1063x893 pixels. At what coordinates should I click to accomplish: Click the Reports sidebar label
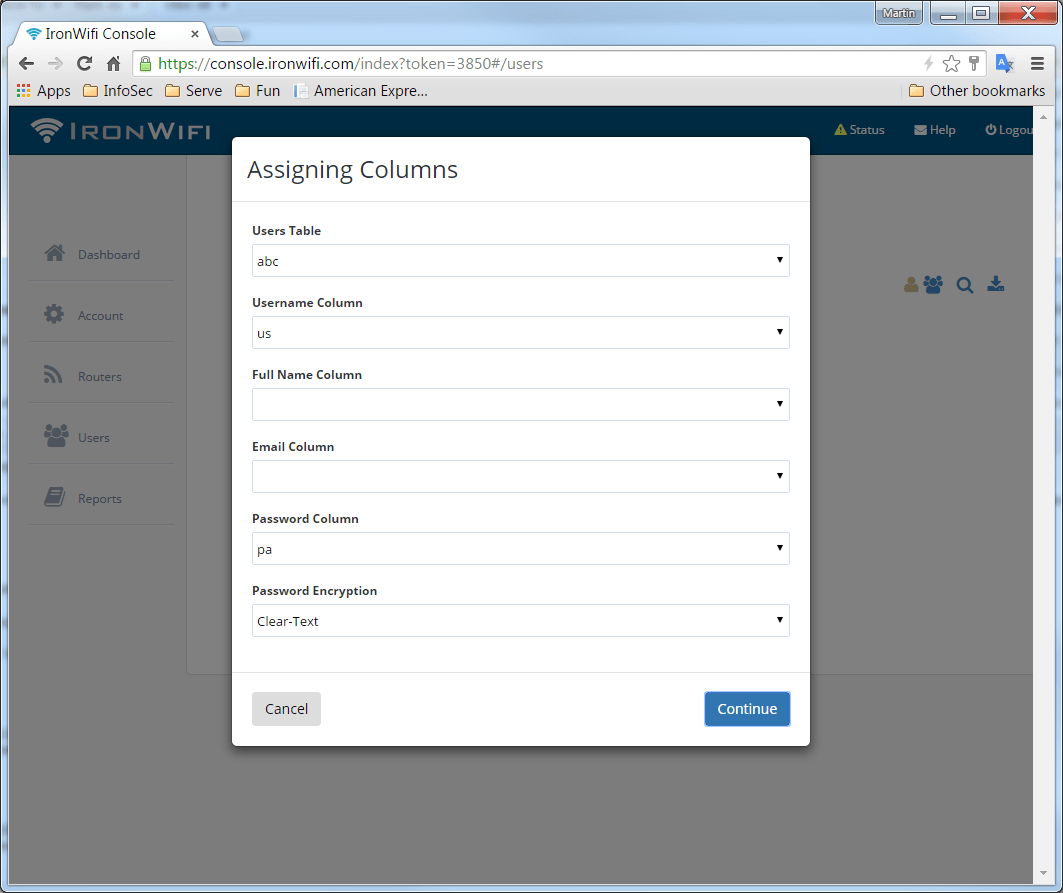coord(100,498)
